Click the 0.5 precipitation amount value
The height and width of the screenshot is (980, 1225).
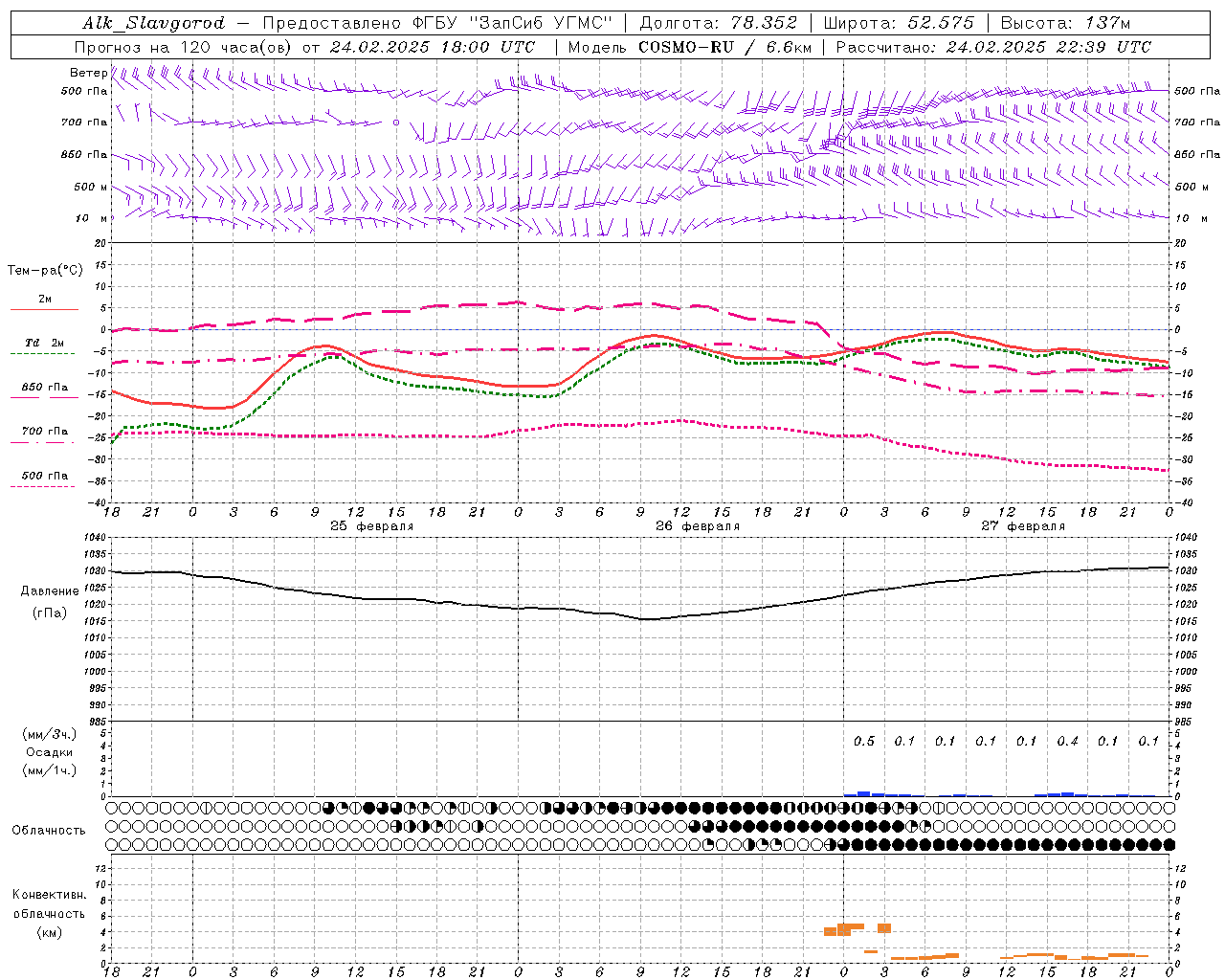(x=864, y=741)
